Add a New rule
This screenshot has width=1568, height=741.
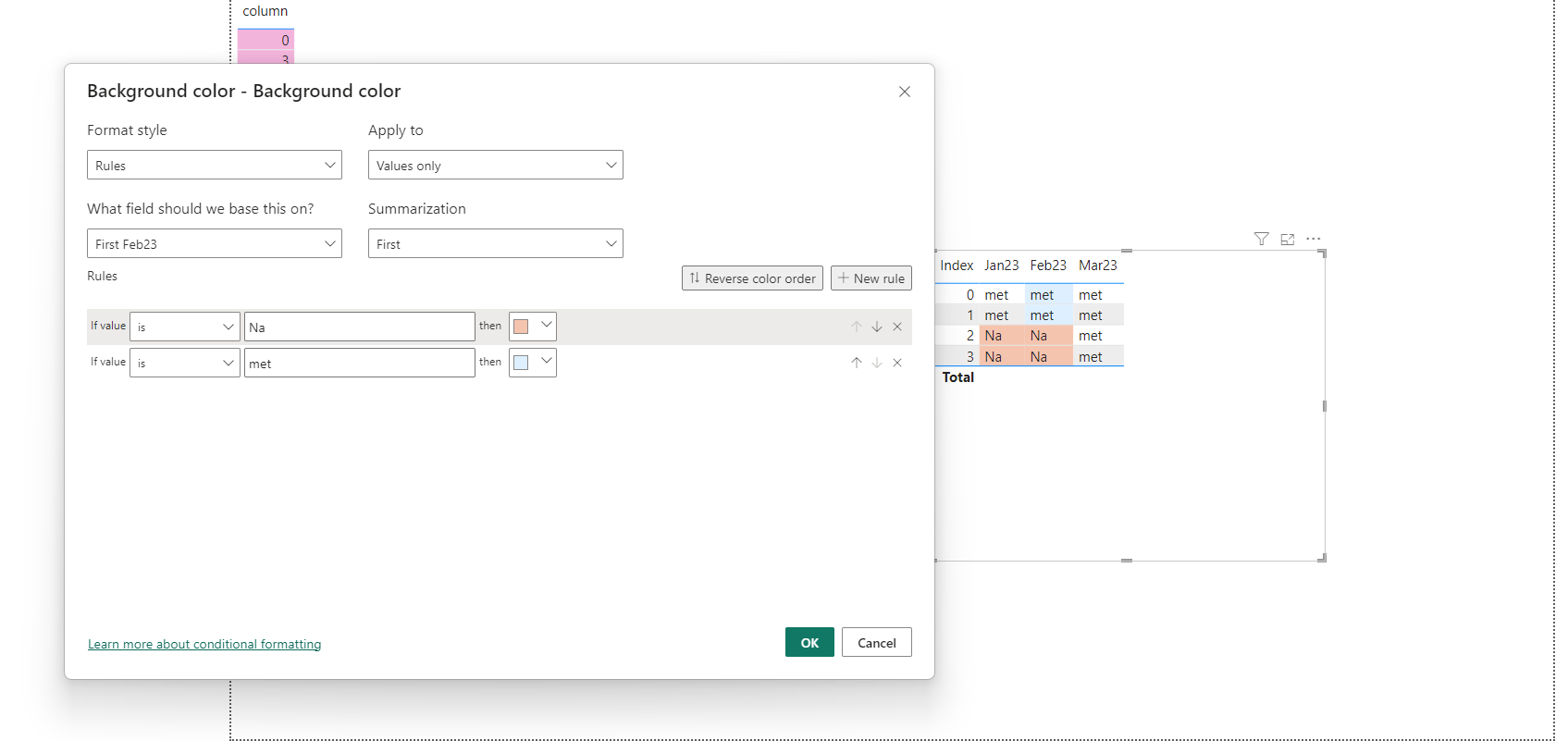click(x=871, y=278)
